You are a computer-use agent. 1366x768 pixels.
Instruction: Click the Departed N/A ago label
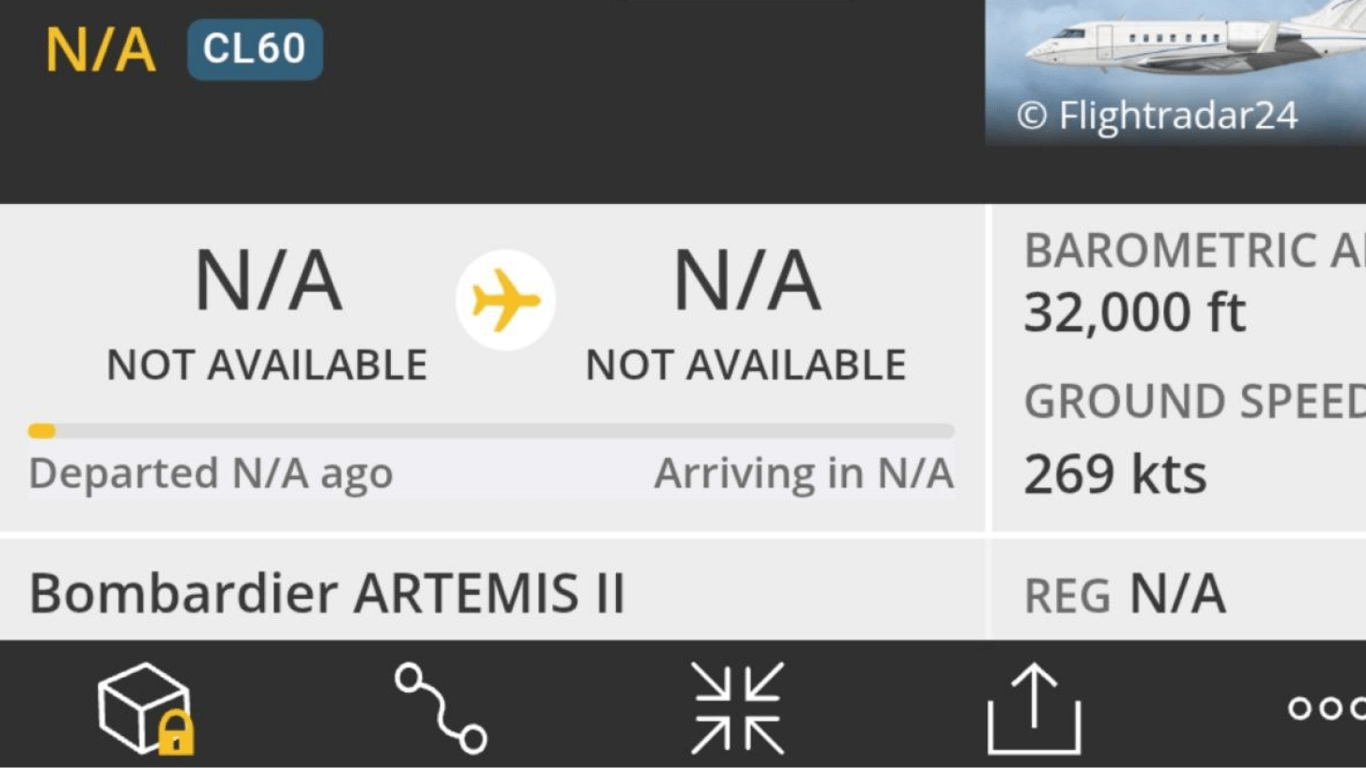[210, 473]
